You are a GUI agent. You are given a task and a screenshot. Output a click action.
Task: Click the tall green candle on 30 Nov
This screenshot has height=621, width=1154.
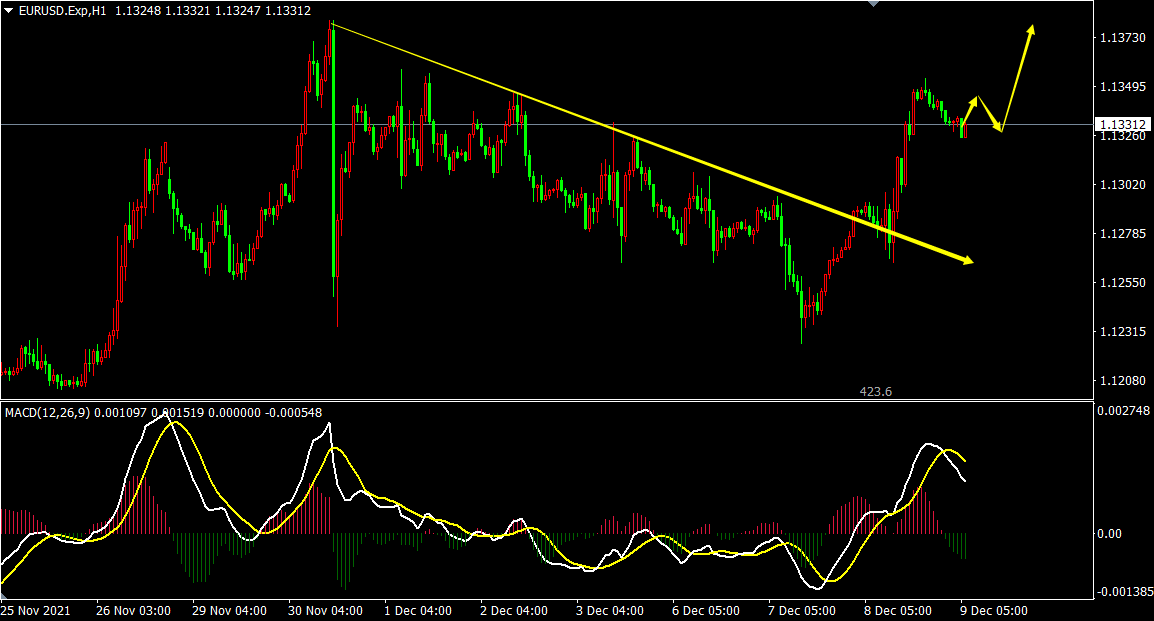331,150
